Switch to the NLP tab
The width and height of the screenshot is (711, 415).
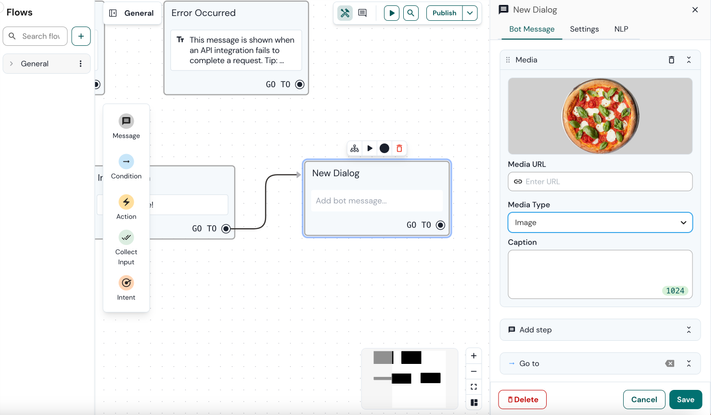pyautogui.click(x=621, y=29)
